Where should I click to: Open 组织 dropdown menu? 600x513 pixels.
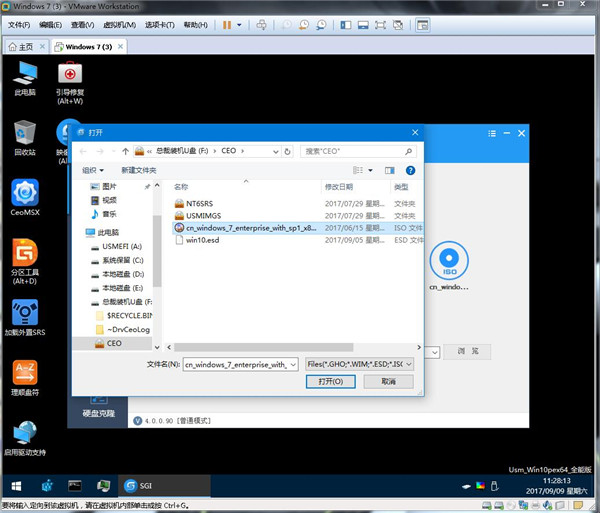(93, 170)
